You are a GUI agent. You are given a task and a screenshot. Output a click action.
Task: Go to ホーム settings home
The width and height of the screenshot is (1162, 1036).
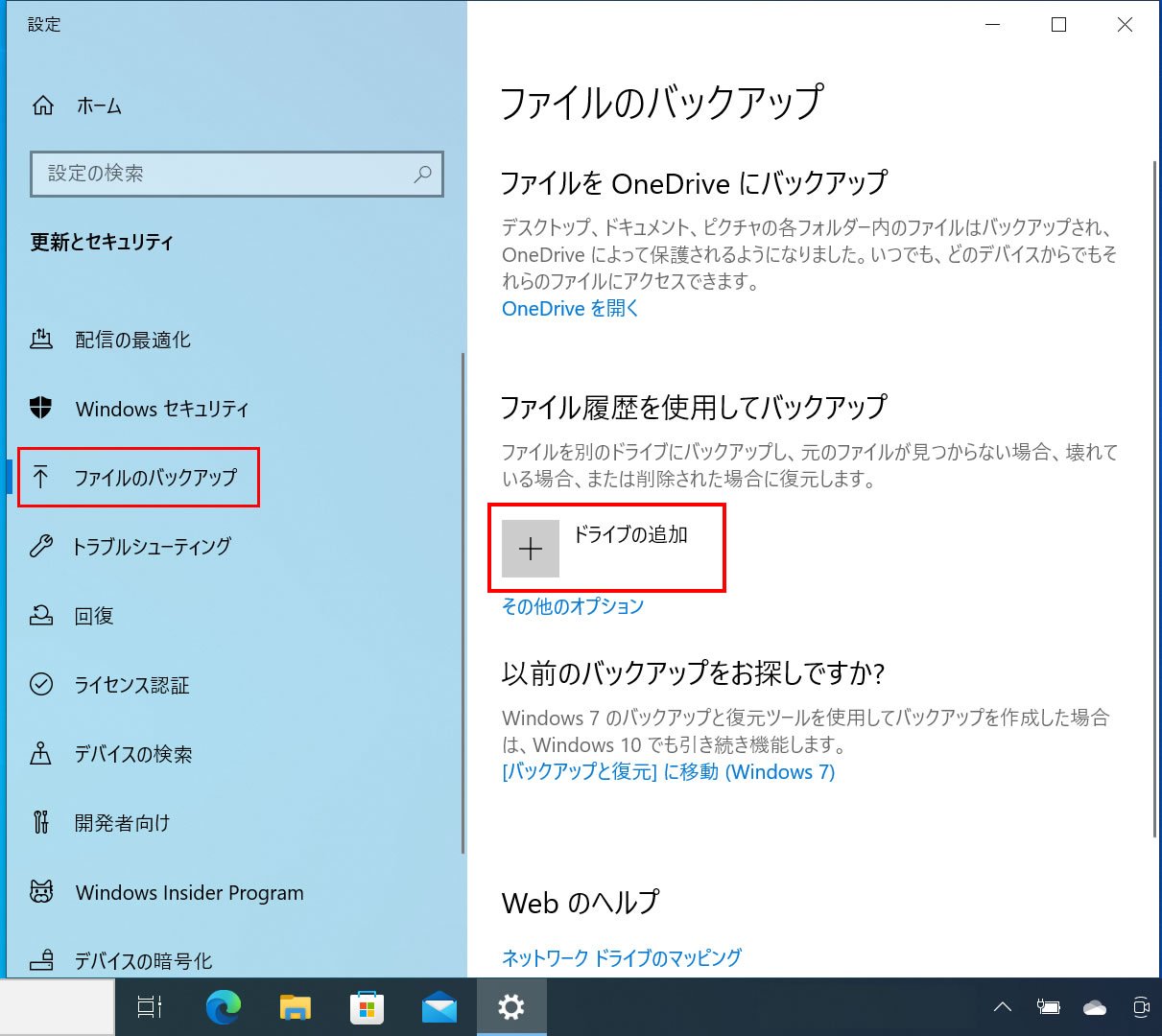(100, 106)
